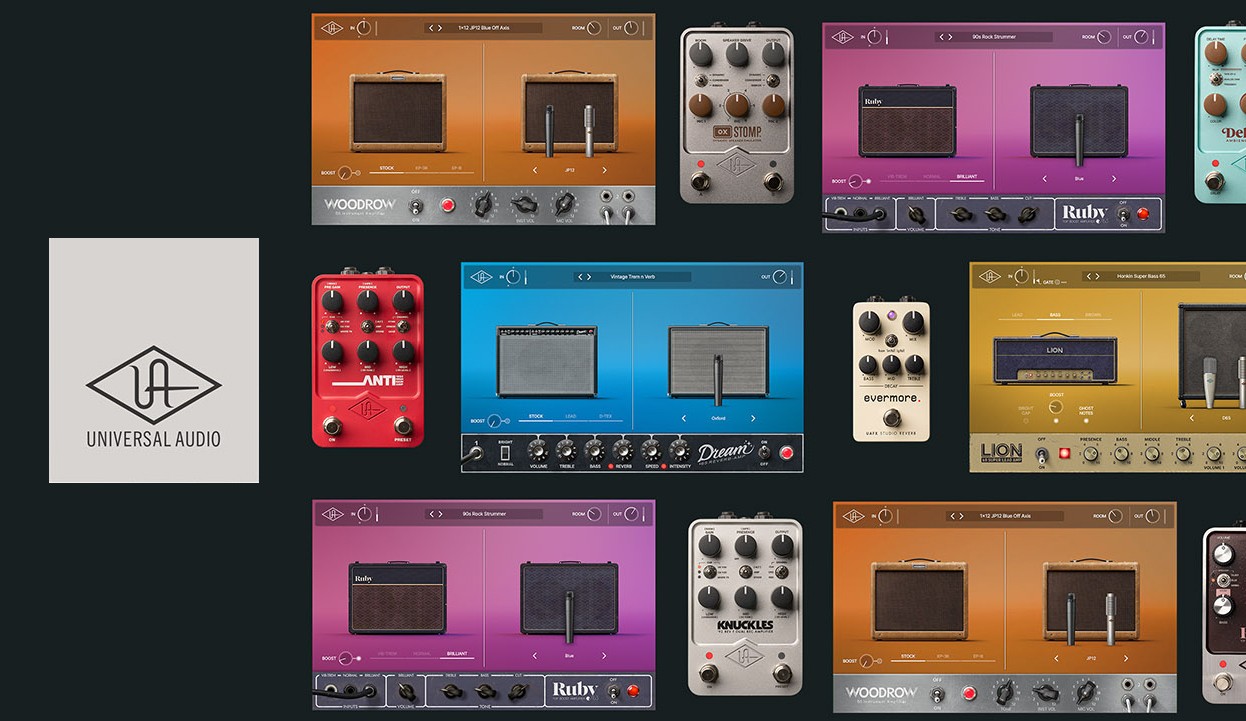Select the LEAD mod tab in Dream plugin

tap(571, 416)
